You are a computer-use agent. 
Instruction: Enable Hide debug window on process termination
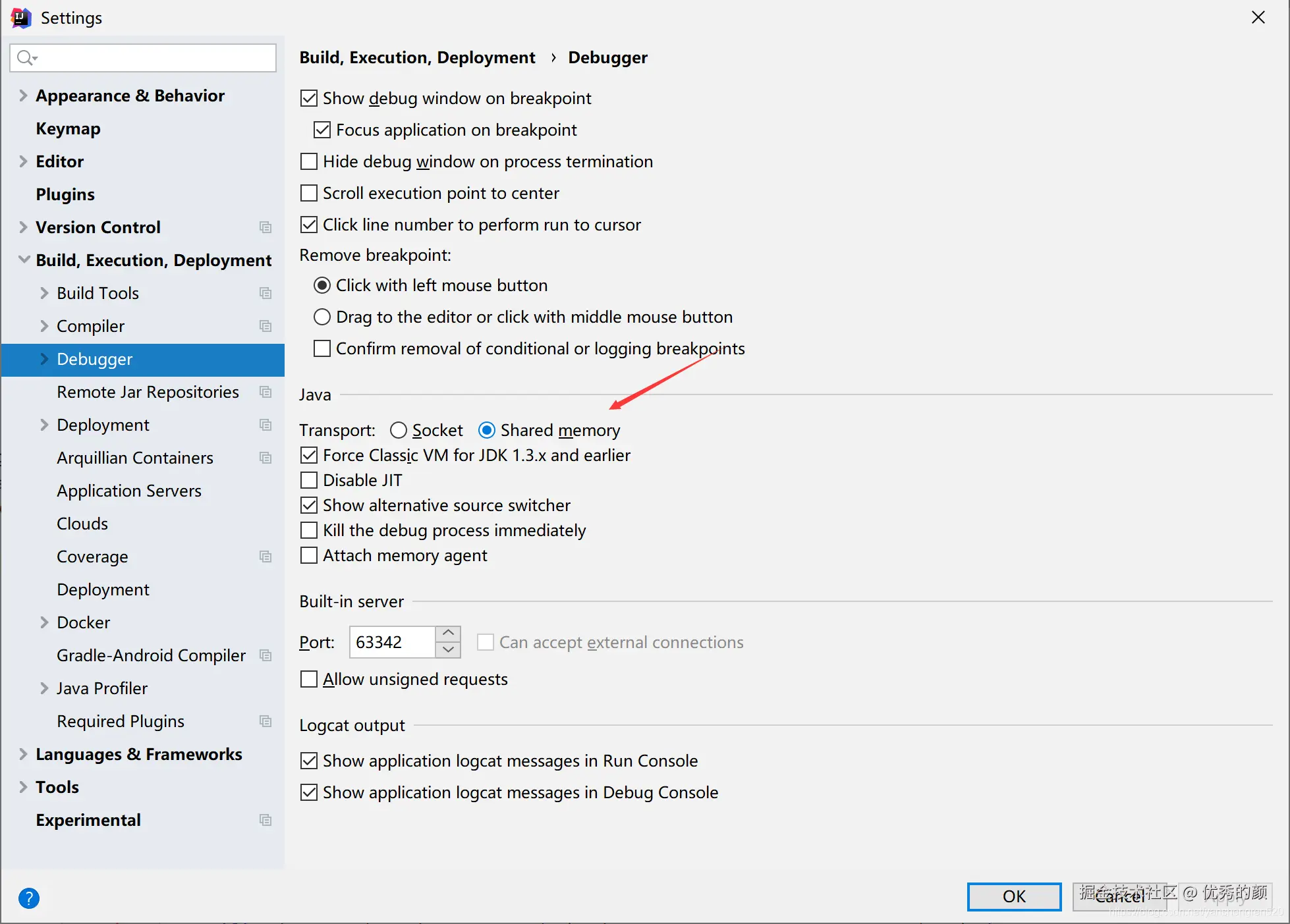point(309,161)
